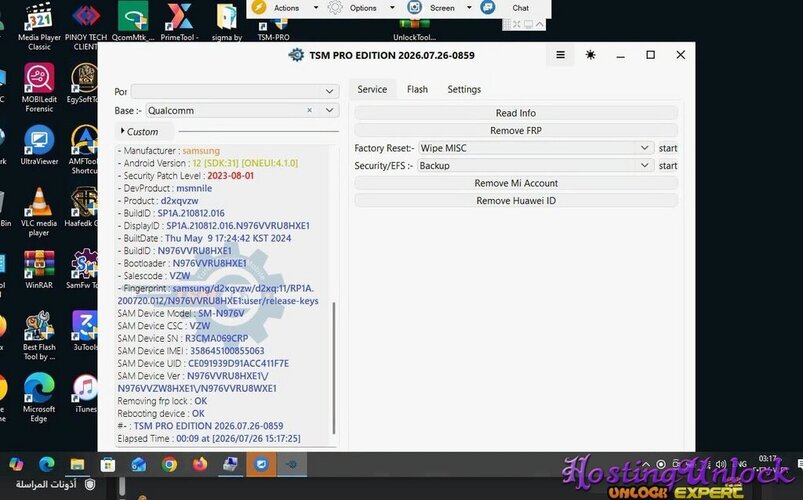Viewport: 803px width, 500px height.
Task: Open Microsoft Store from the taskbar
Action: pos(108,464)
